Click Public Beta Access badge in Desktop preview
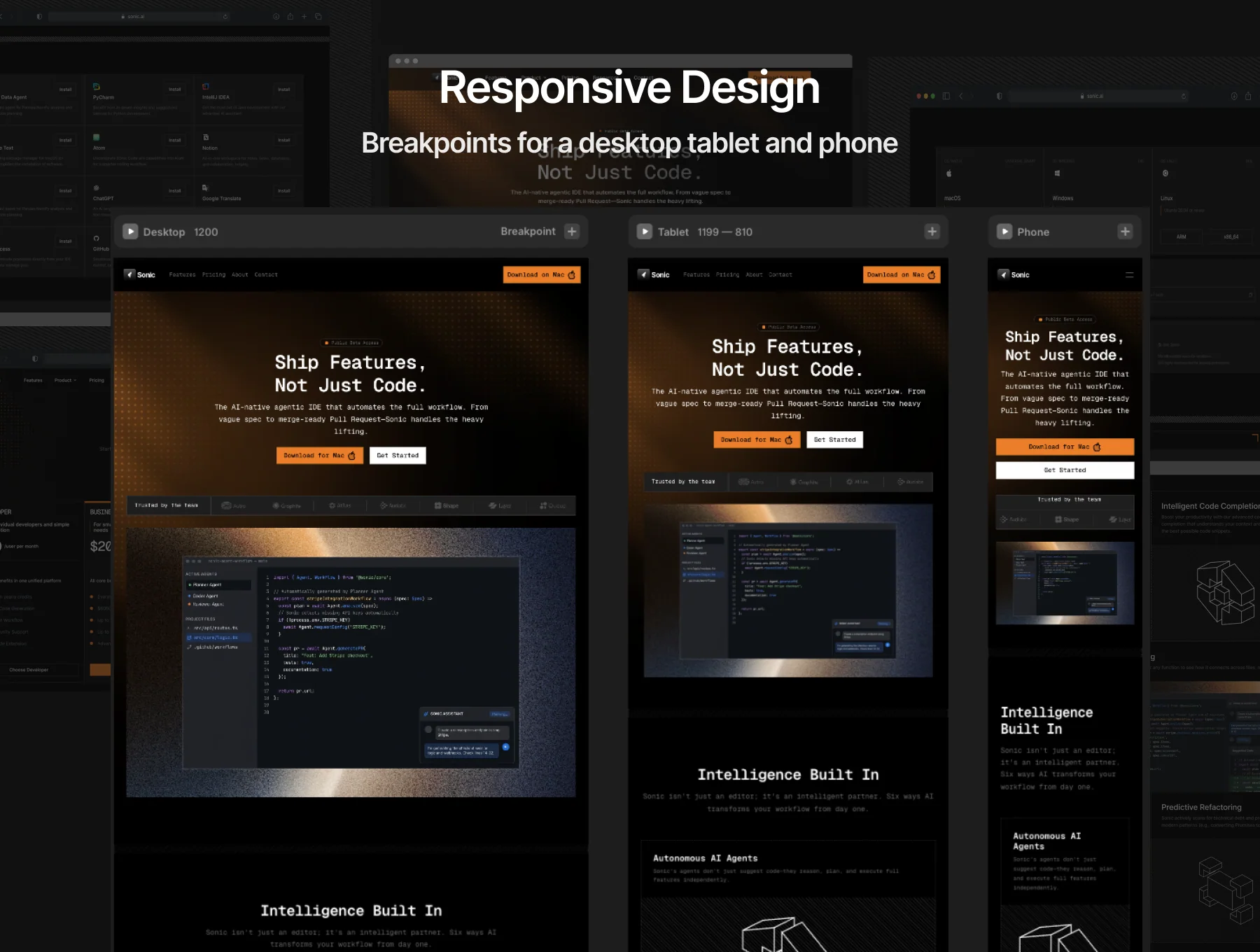Viewport: 1260px width, 952px height. [x=352, y=343]
